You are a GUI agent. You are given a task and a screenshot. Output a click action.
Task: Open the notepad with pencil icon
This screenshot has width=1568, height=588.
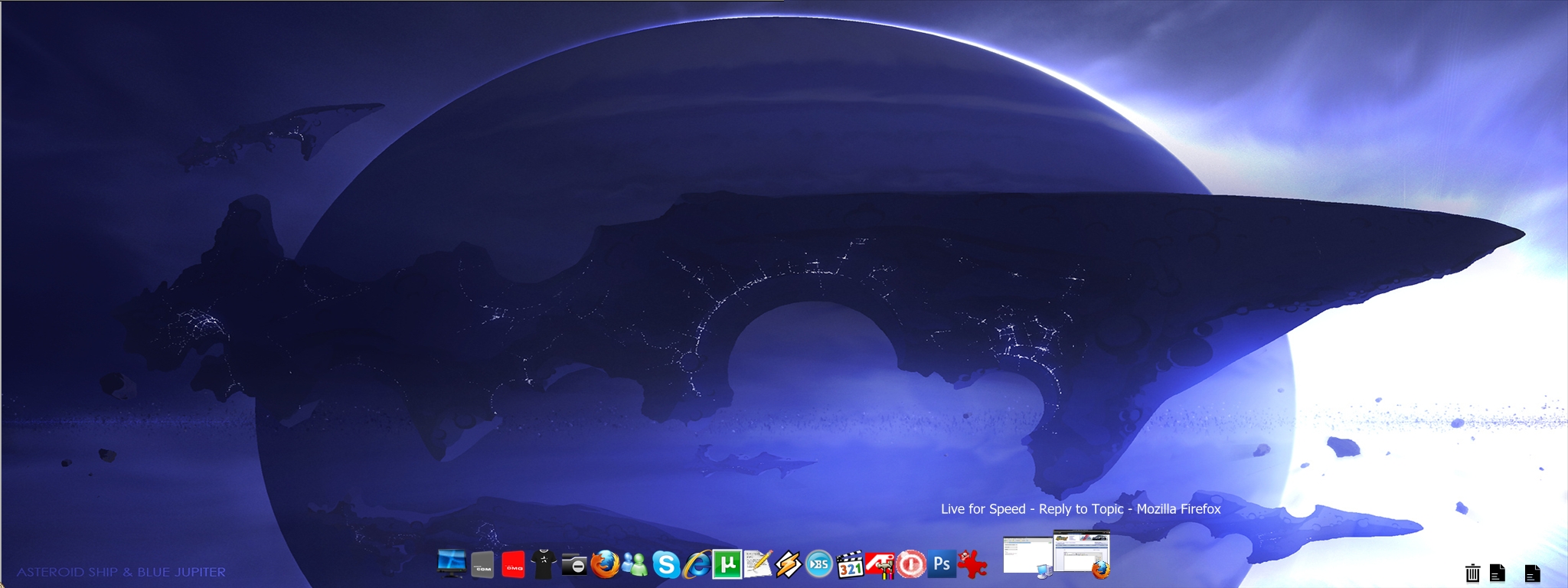coord(758,564)
